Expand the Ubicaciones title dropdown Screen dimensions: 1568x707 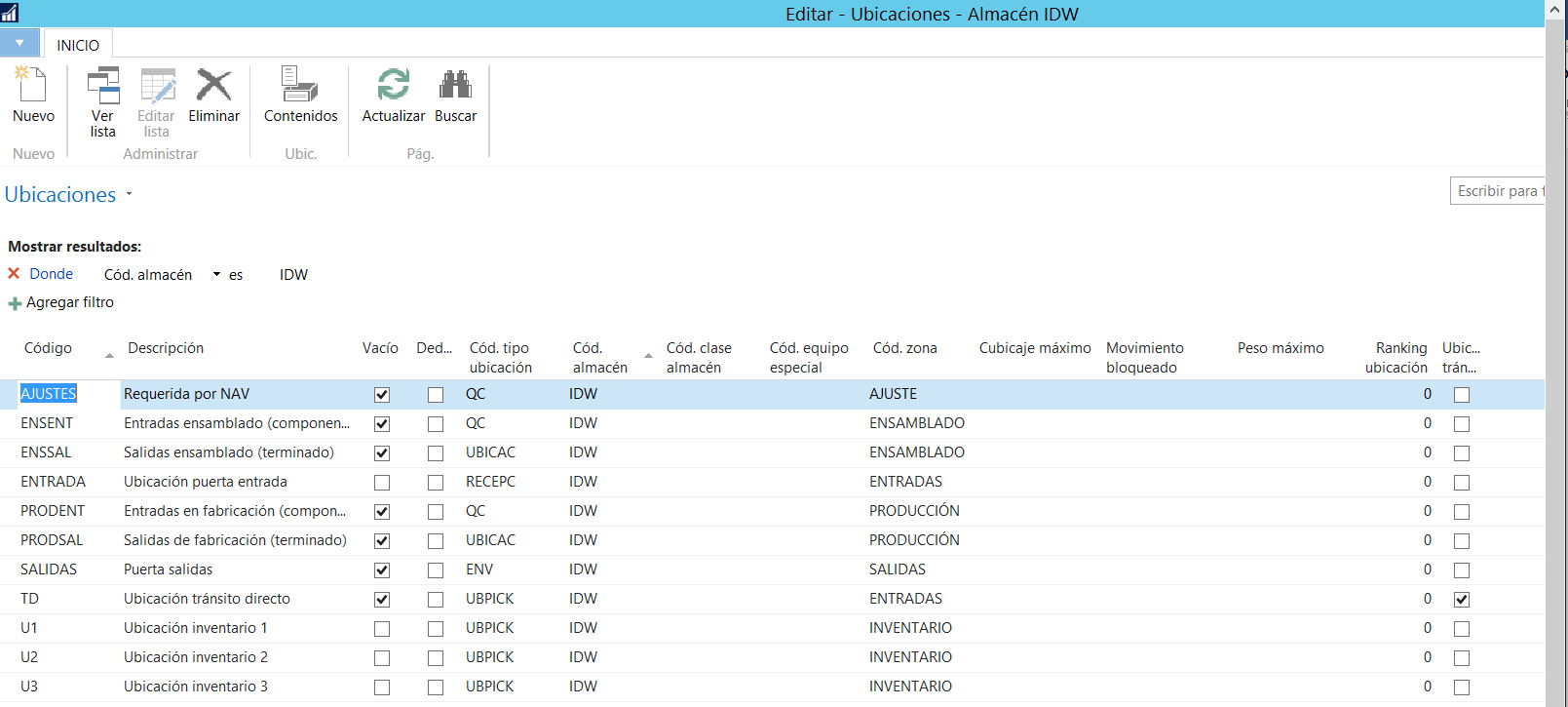[x=129, y=194]
